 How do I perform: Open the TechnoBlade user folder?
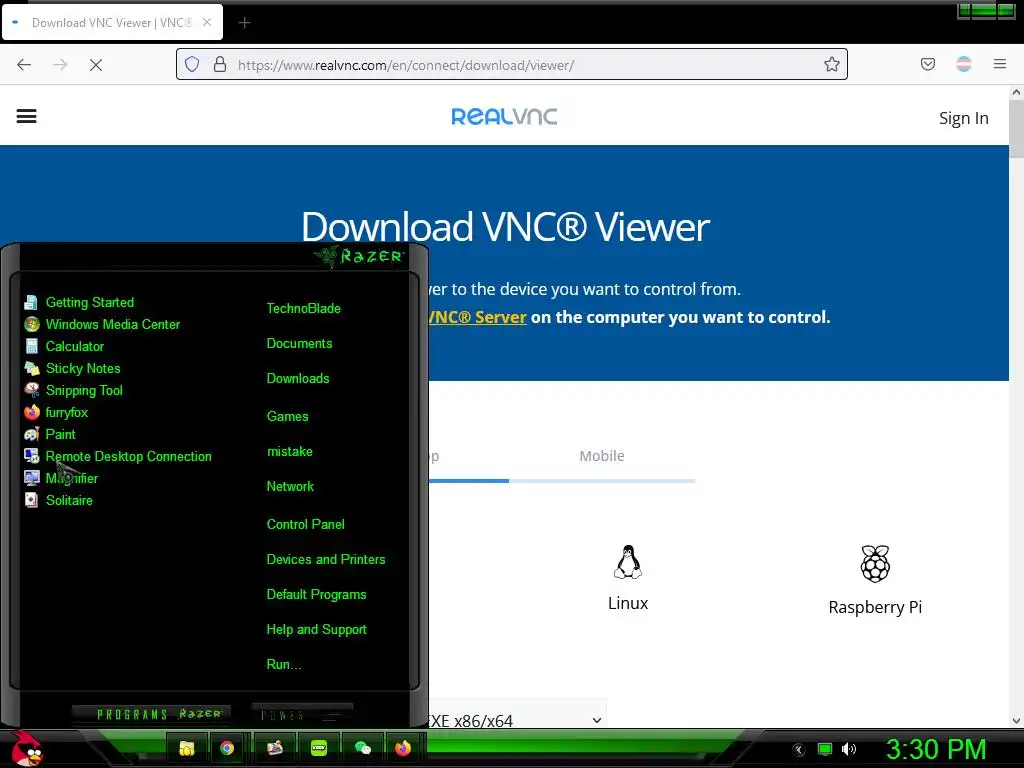pos(304,308)
